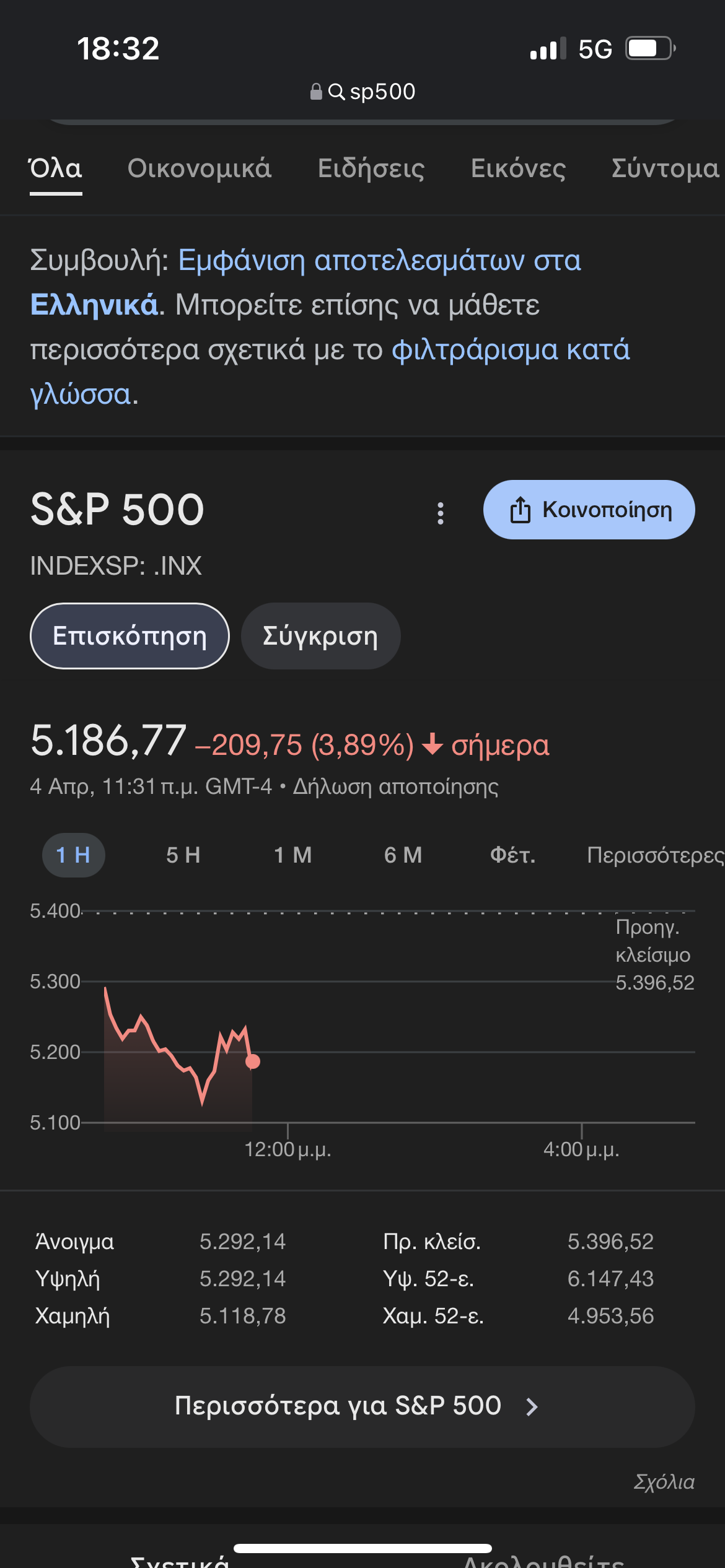This screenshot has width=725, height=1568.
Task: Switch chart to 5 Η range
Action: [183, 855]
